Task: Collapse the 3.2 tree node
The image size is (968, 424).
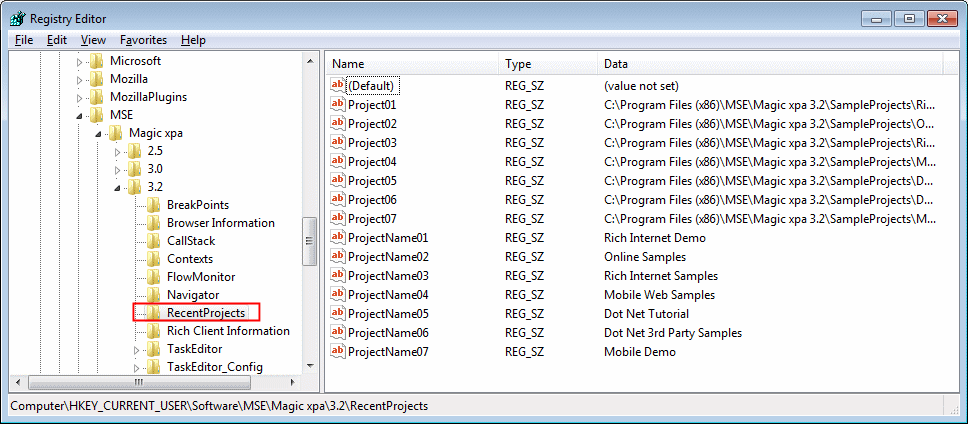Action: pyautogui.click(x=118, y=187)
